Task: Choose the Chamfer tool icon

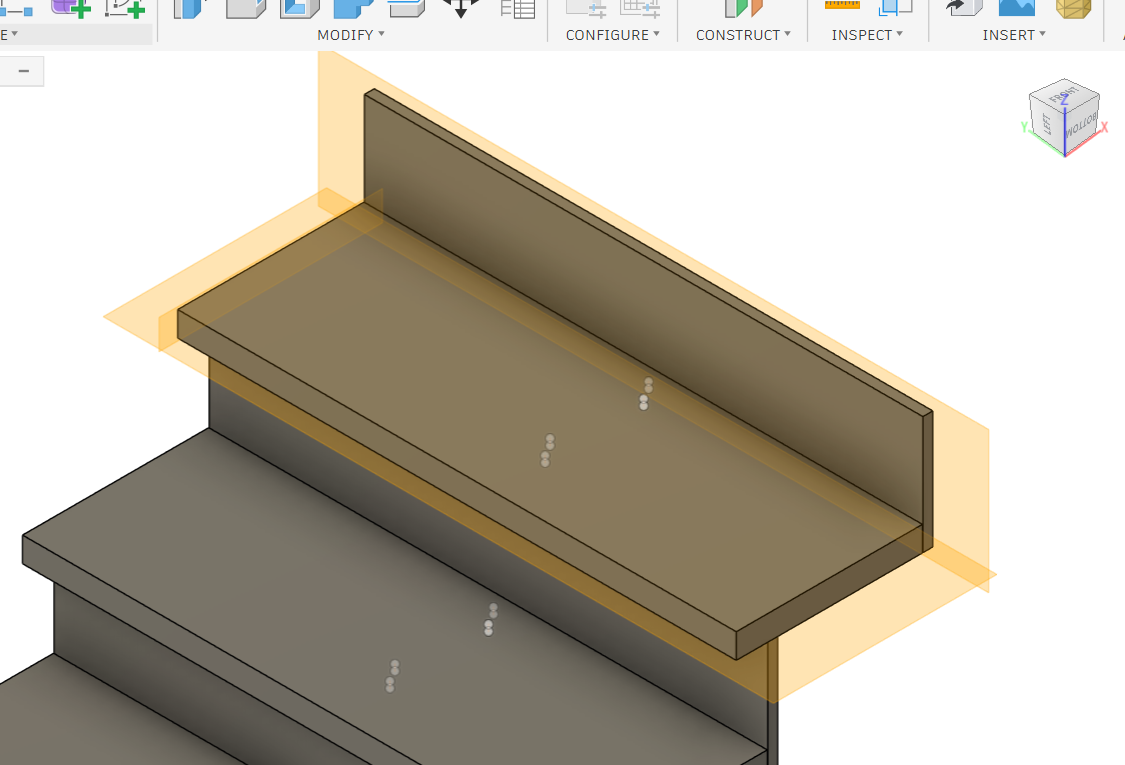Action: point(299,8)
